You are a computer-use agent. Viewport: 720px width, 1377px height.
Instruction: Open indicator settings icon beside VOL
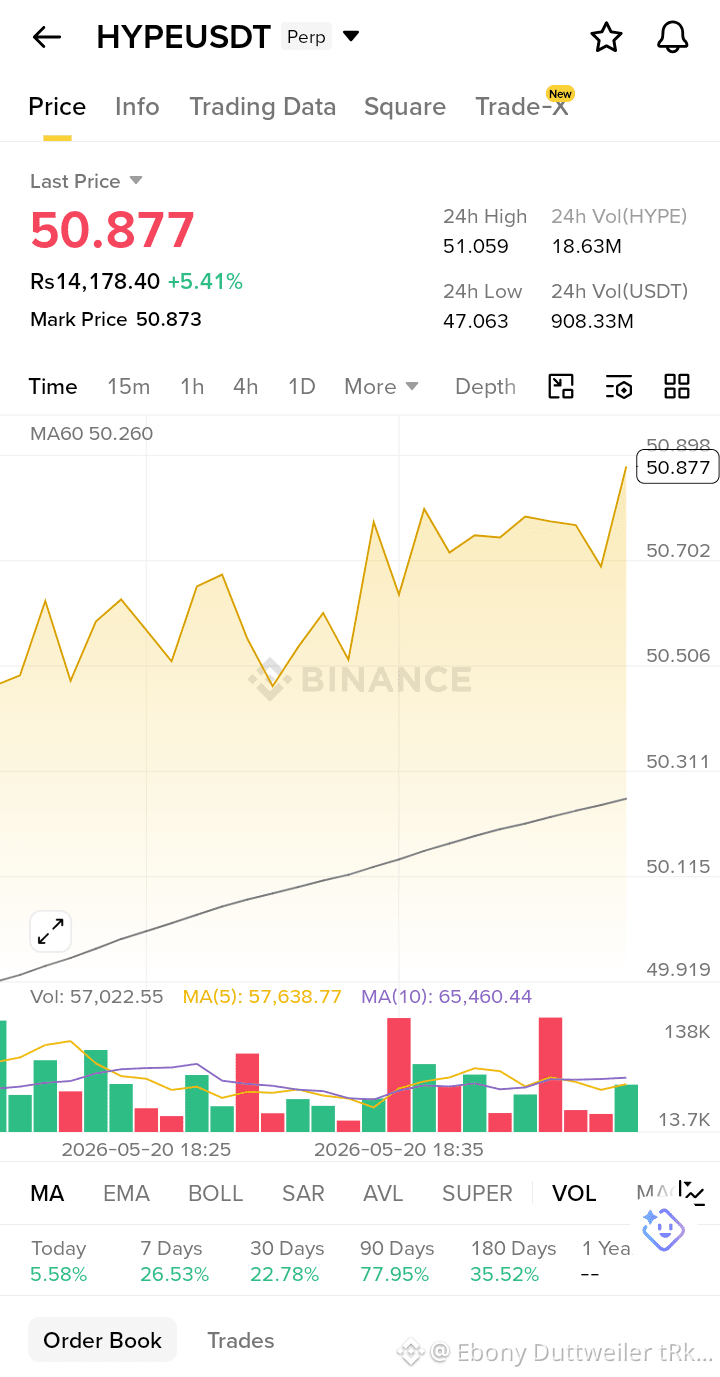tap(693, 1192)
